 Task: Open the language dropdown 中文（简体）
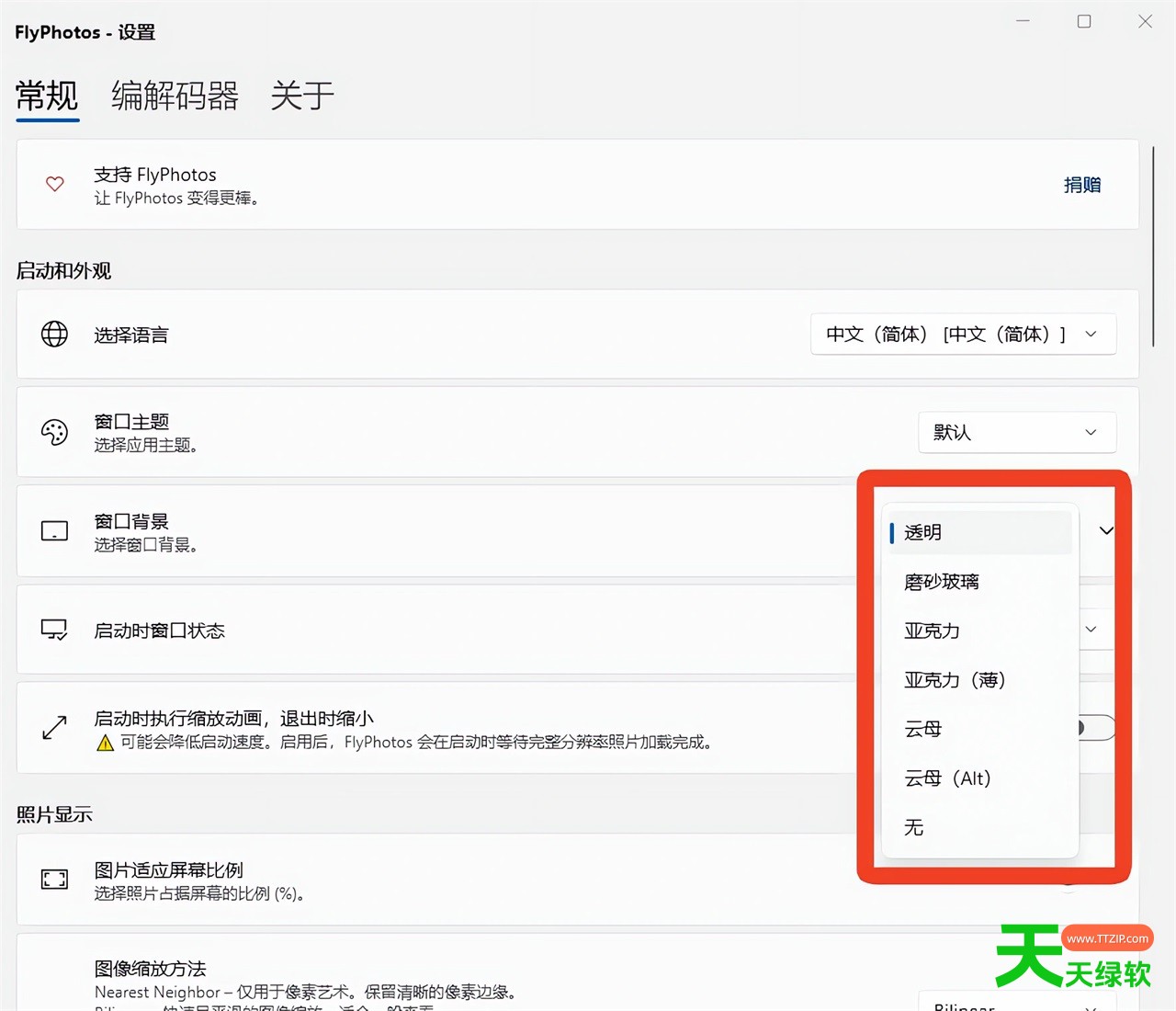[964, 335]
